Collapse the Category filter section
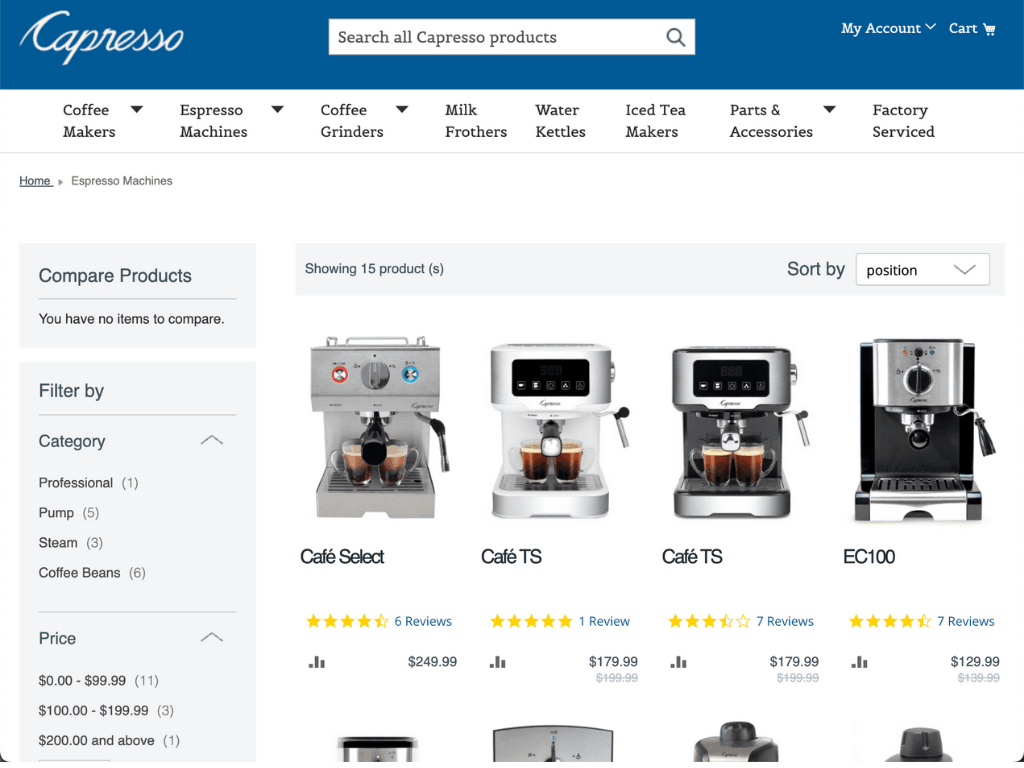 (x=212, y=441)
